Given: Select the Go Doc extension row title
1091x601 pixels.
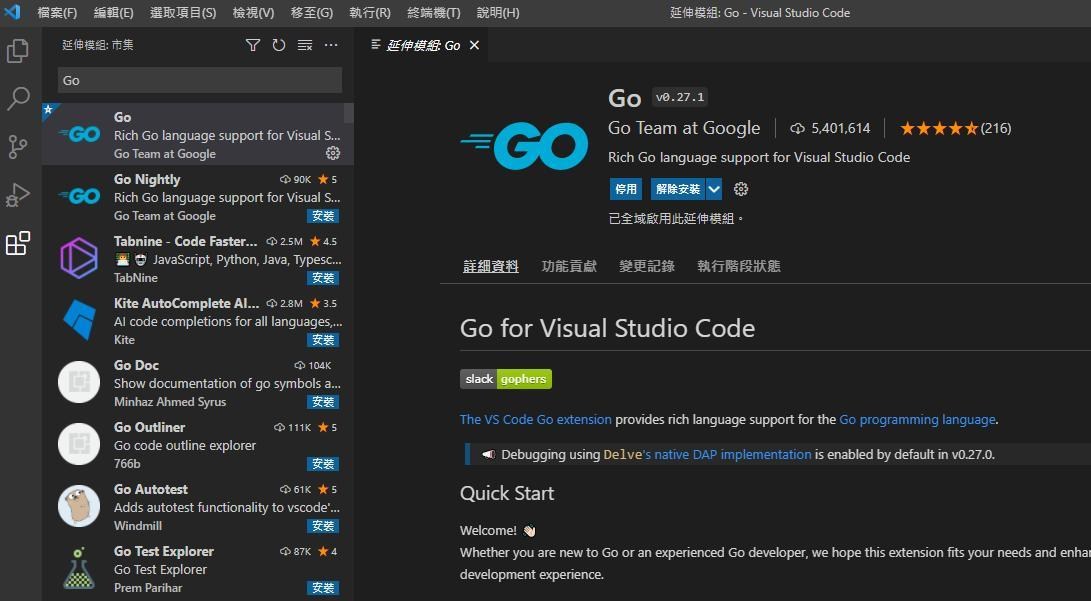Looking at the screenshot, I should pos(136,365).
